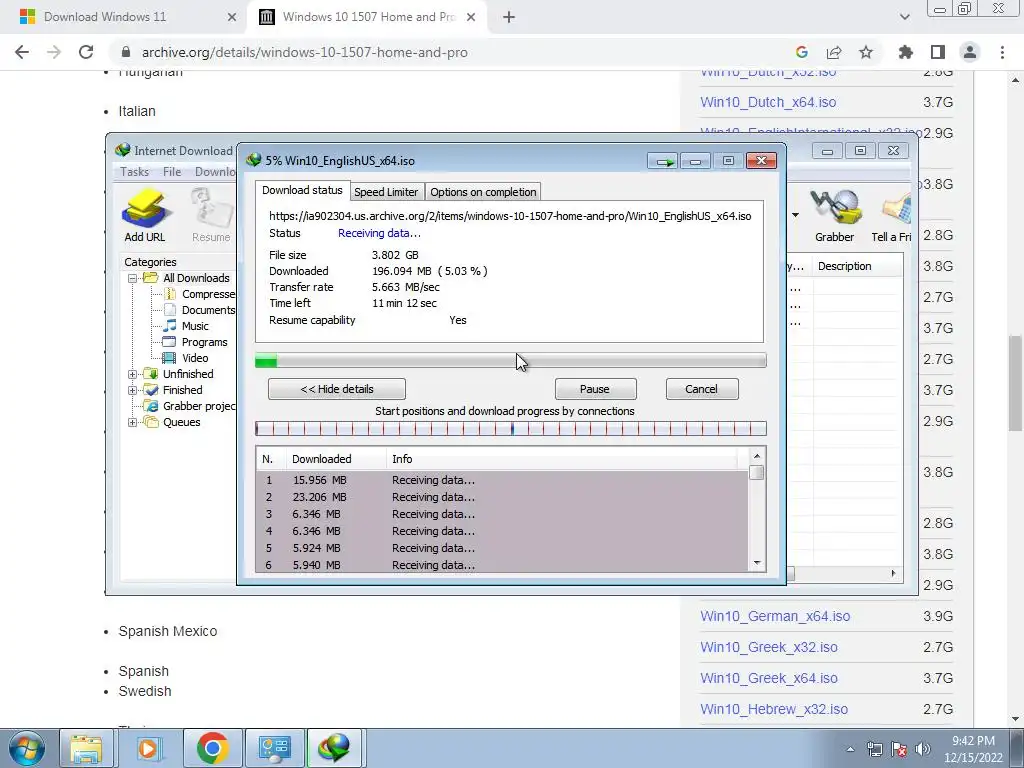Expand the Unfinished category
Screen dimensions: 1024x768
pyautogui.click(x=133, y=374)
